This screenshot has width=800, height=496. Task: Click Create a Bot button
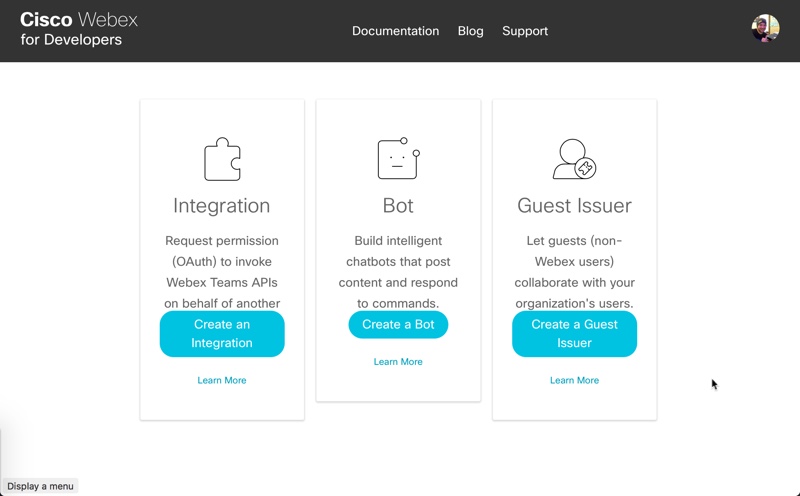point(398,325)
